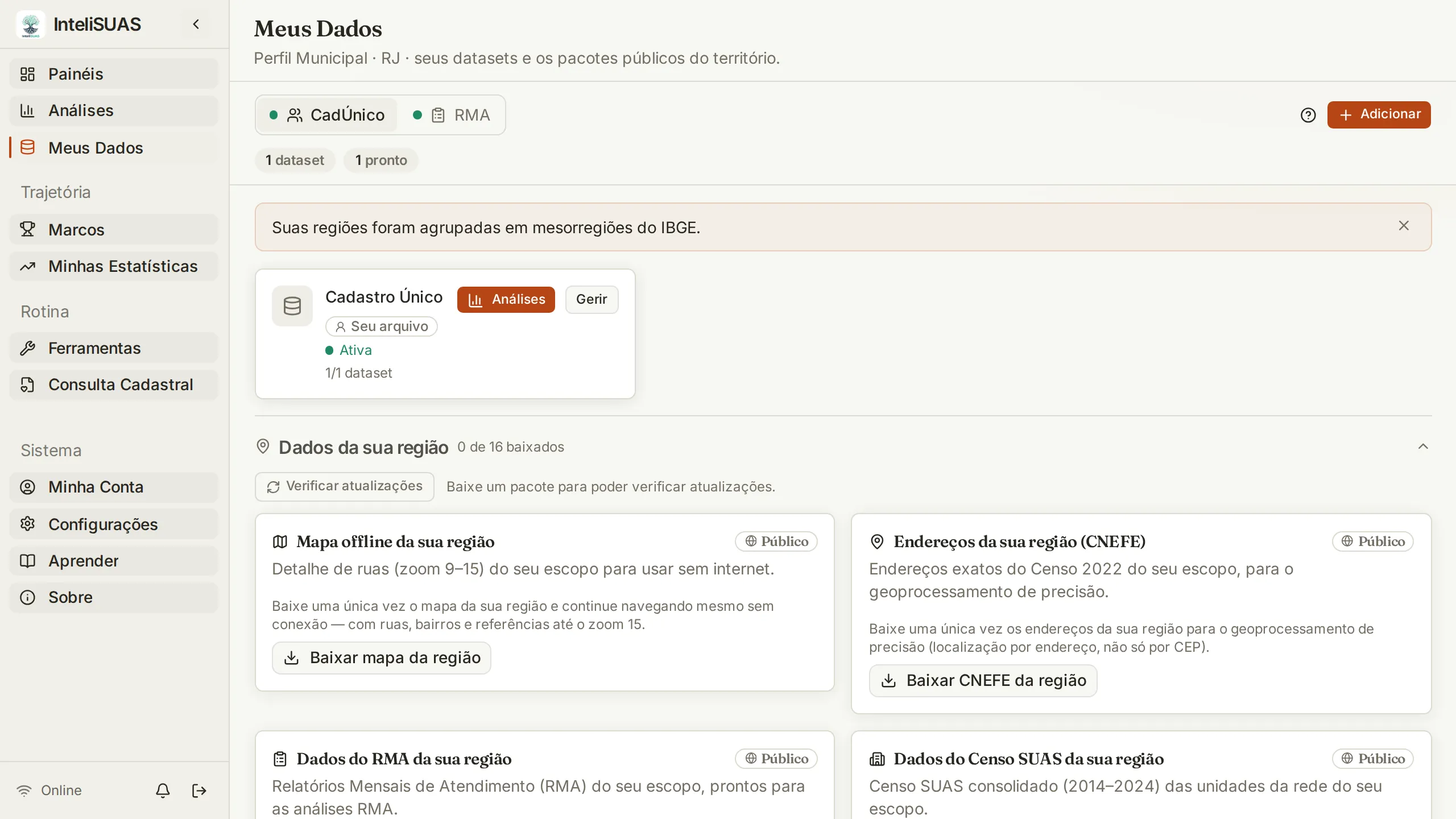Open Minha Conta
Screen dimensions: 1456x819
coord(114,487)
